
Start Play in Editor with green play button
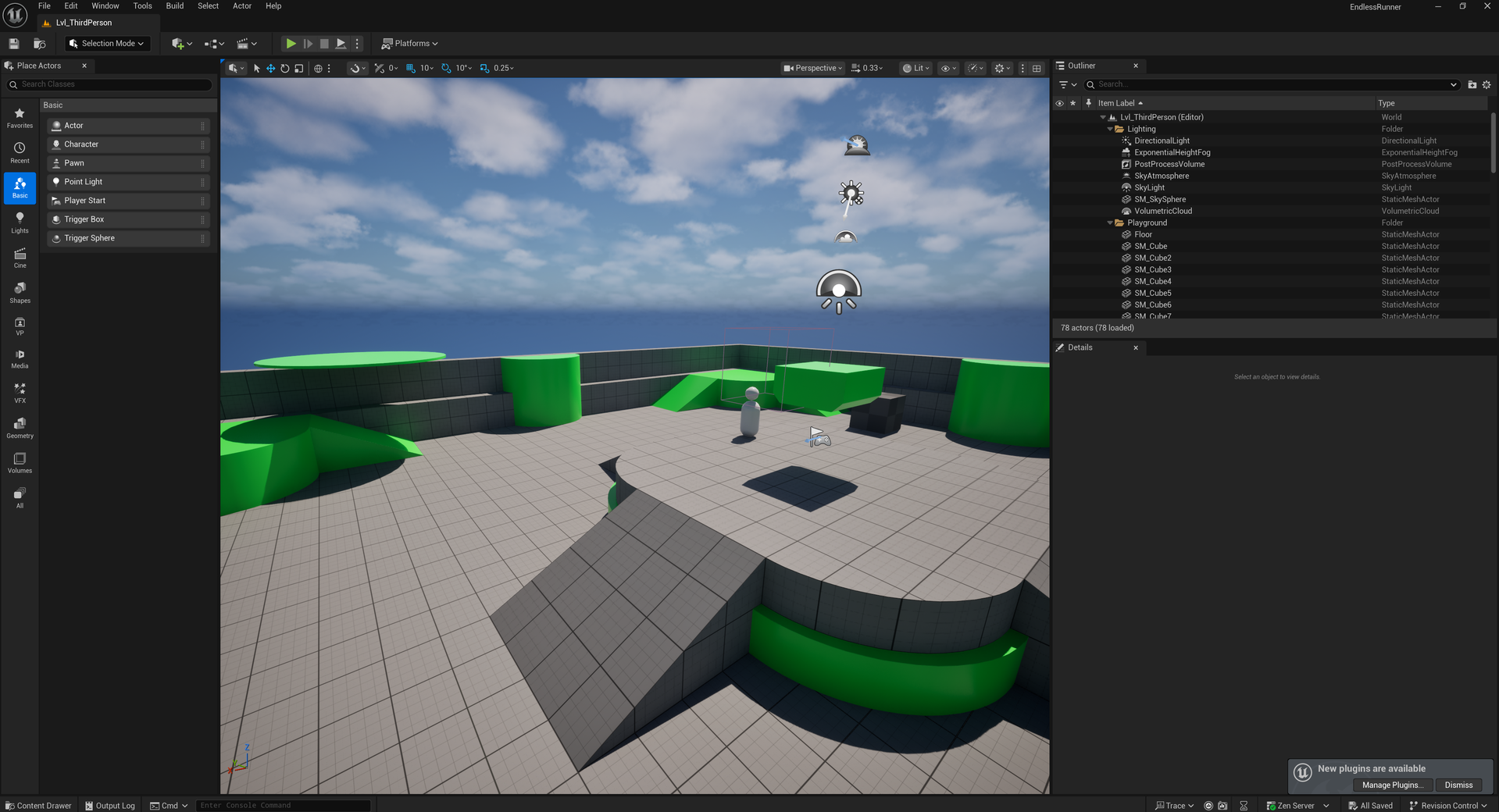291,44
